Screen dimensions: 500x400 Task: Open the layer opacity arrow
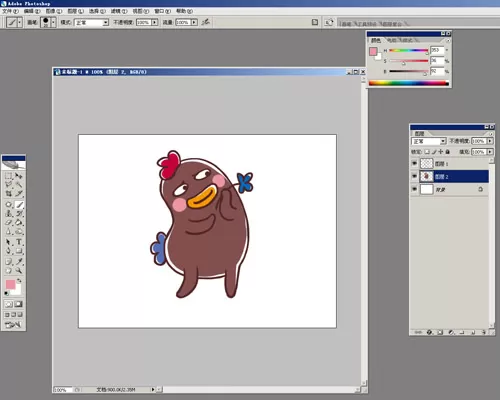(x=490, y=141)
